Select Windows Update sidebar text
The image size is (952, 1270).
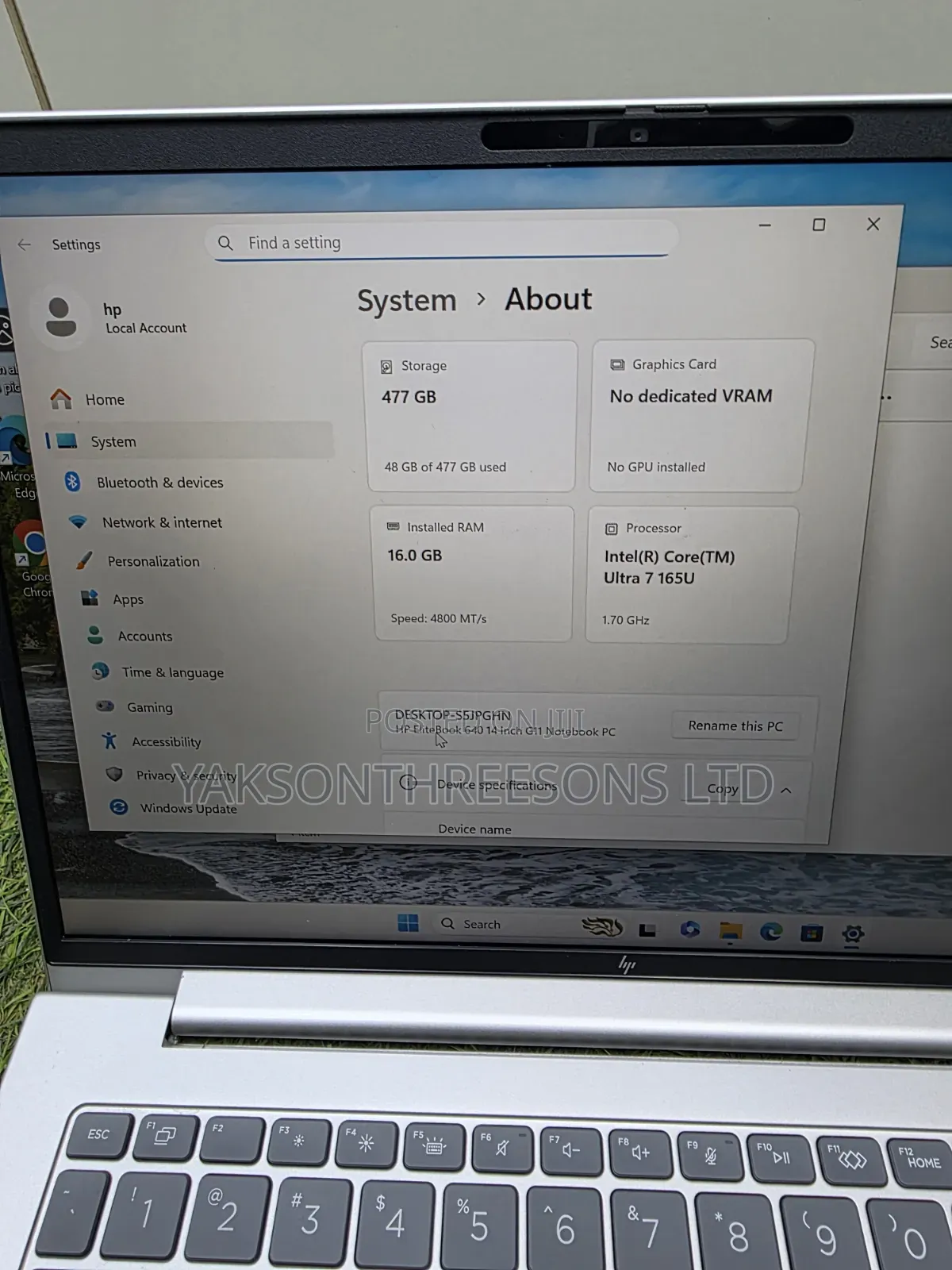[189, 808]
